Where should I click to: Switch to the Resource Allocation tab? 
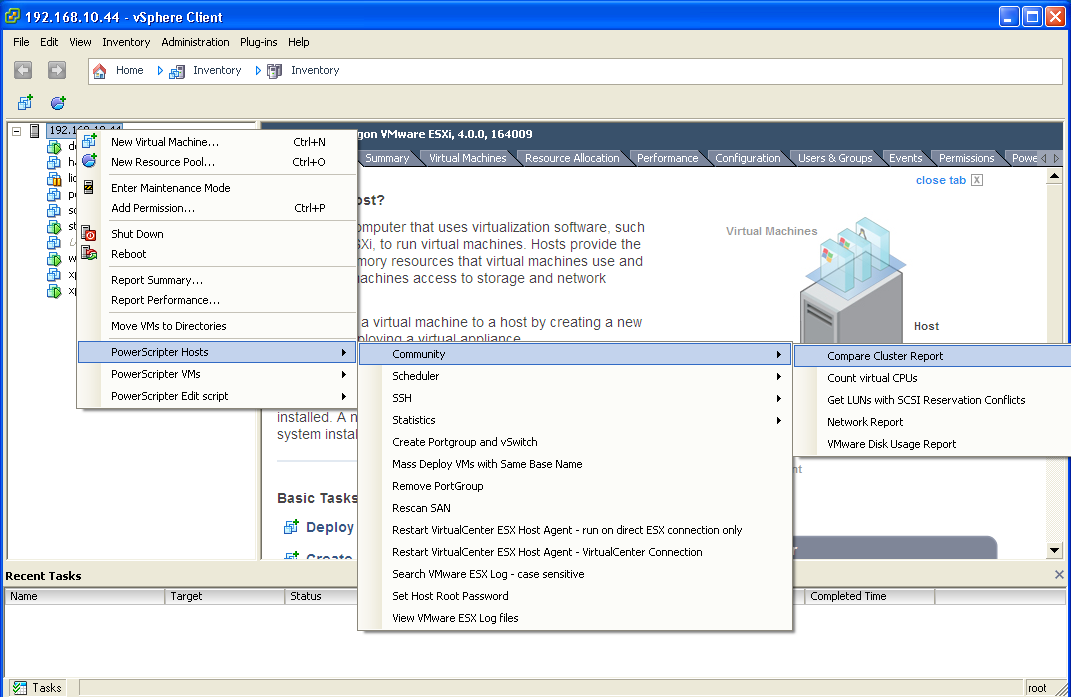[x=572, y=158]
